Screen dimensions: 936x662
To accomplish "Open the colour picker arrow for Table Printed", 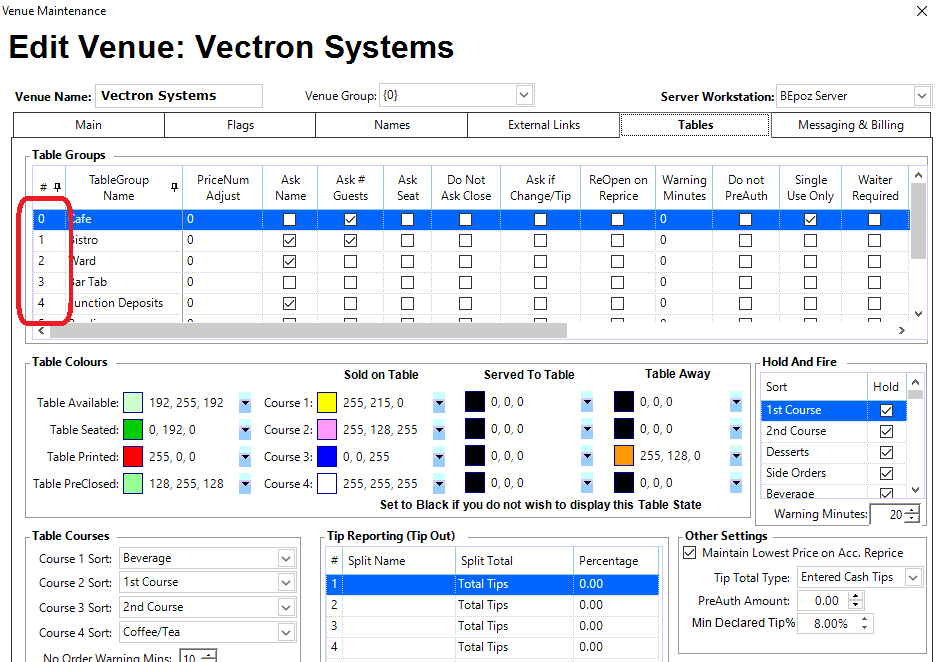I will point(245,457).
